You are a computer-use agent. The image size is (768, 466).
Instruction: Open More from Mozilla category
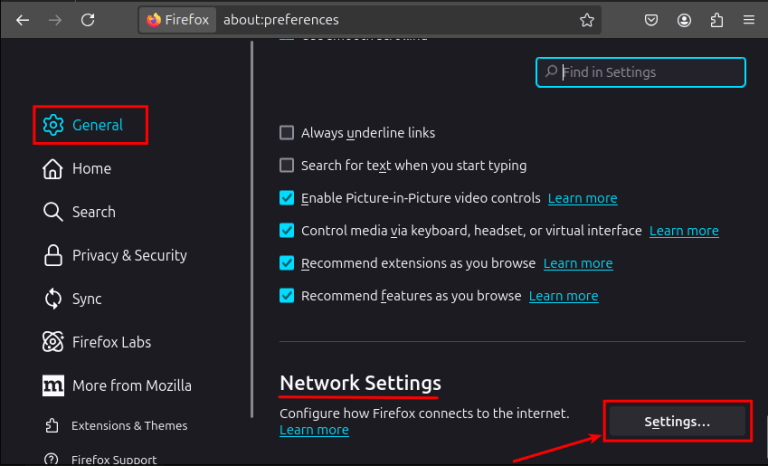132,386
